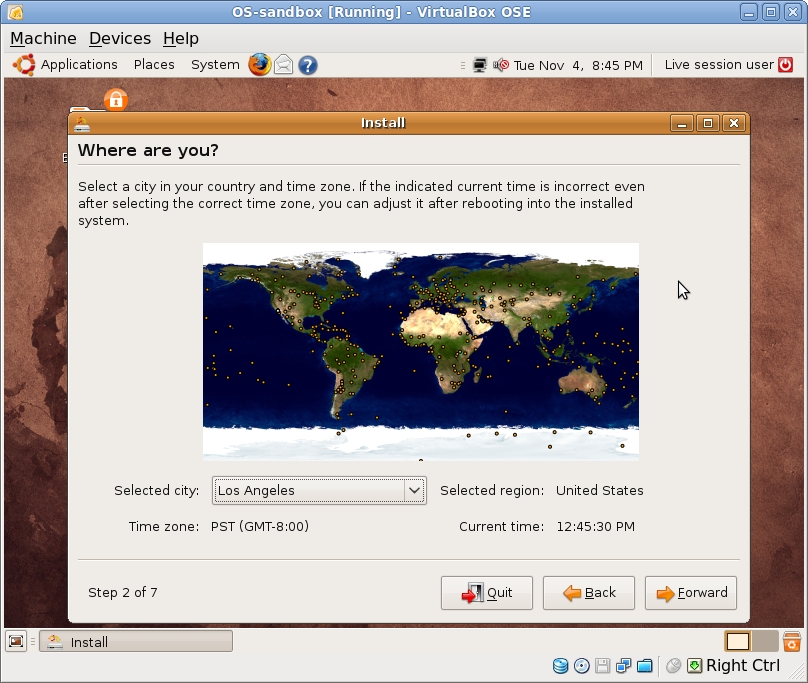This screenshot has height=683, width=808.
Task: Open the Devices menu
Action: tap(120, 39)
